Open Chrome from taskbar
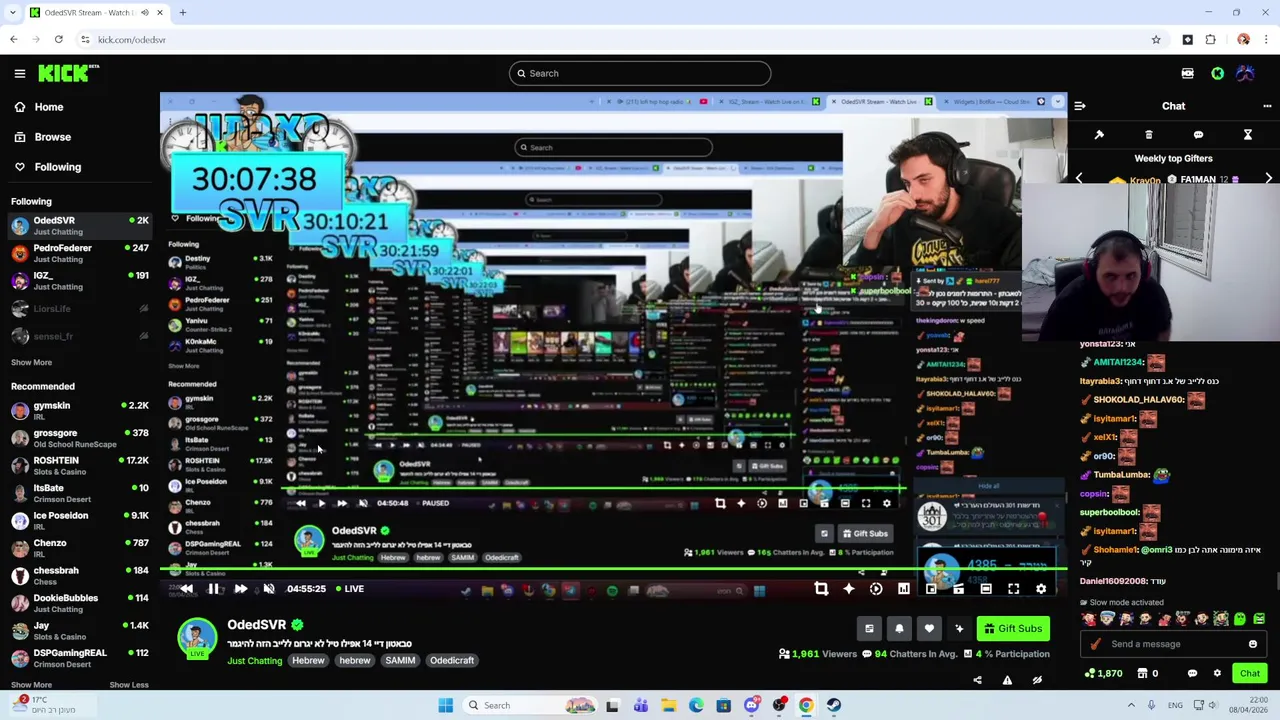1280x720 pixels. 806,705
